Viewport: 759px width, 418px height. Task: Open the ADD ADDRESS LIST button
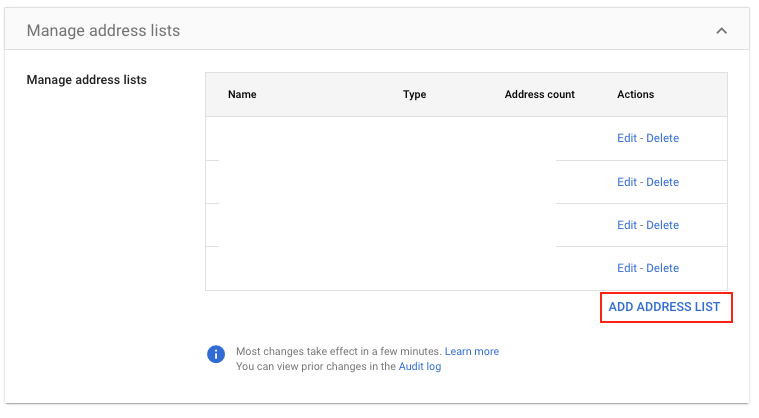pos(664,307)
